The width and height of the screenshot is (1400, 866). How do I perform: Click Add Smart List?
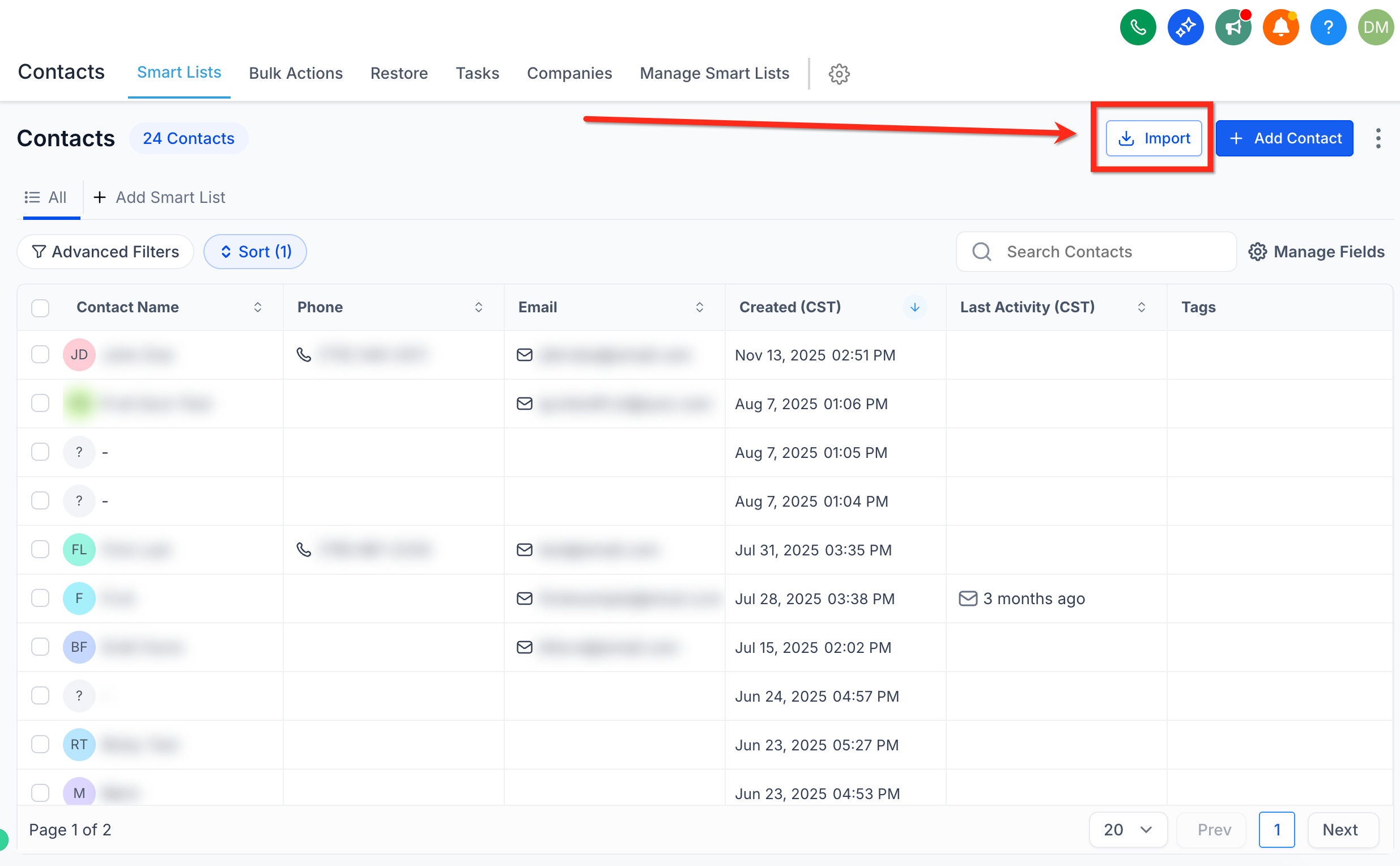(159, 197)
